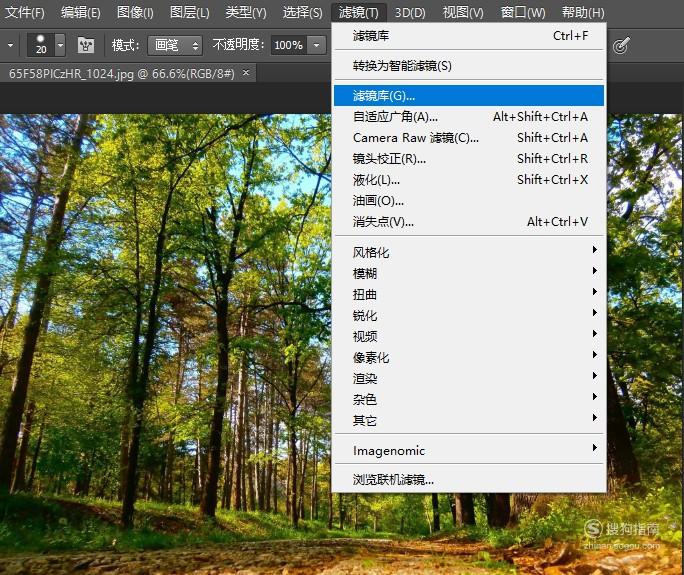Launch Camera Raw 滤镜(C)...
This screenshot has width=684, height=575.
pyautogui.click(x=469, y=137)
